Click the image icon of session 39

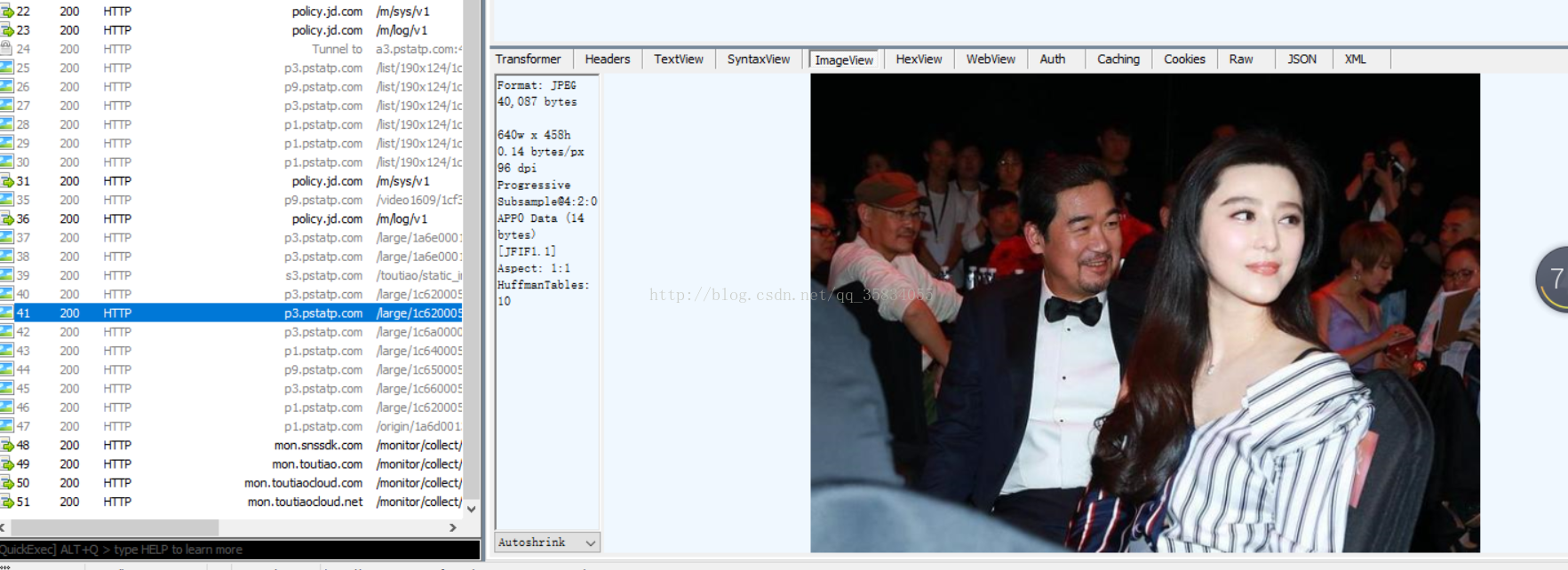tap(7, 275)
